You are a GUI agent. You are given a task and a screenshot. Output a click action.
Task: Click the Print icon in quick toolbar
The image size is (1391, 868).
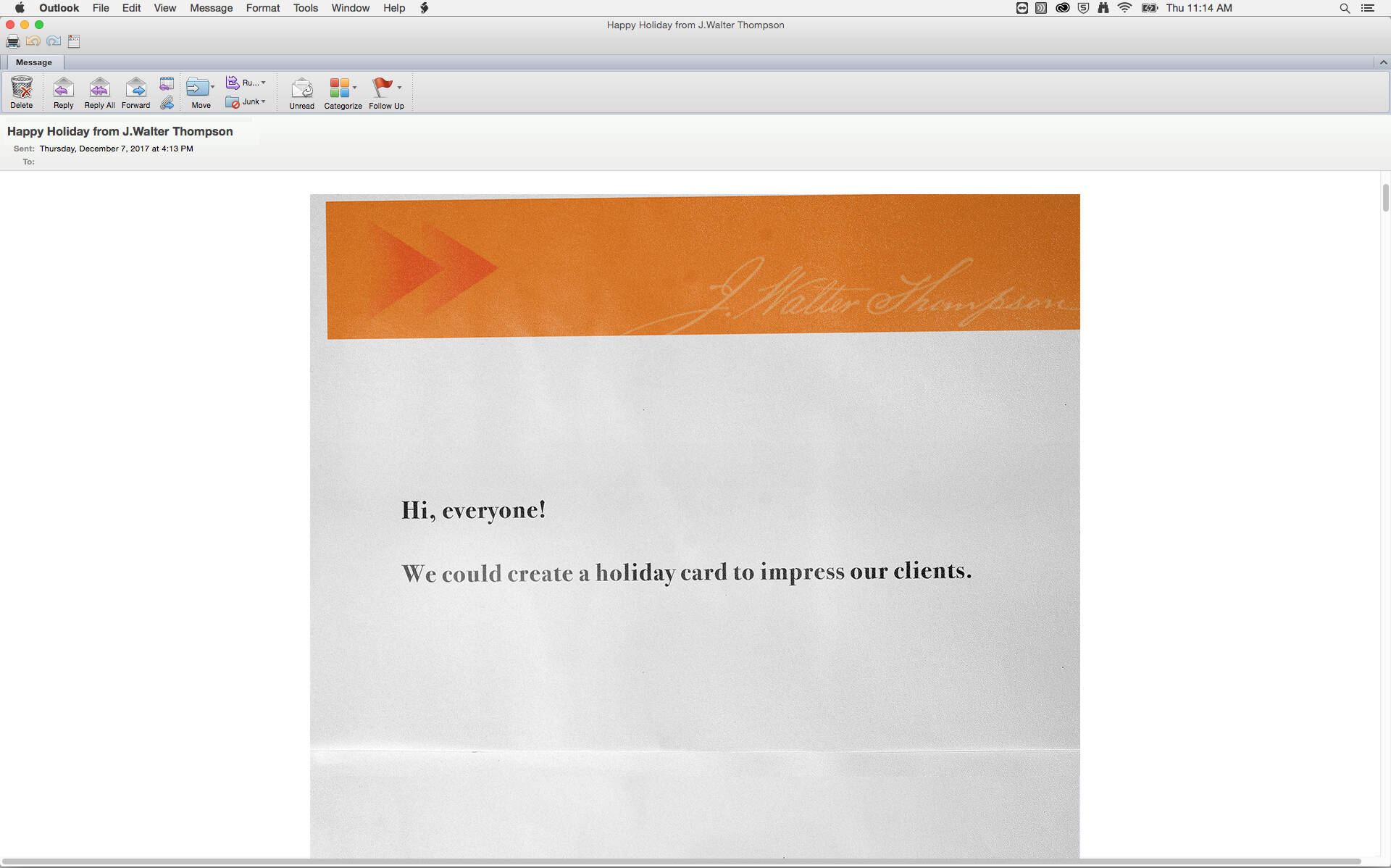click(x=13, y=41)
